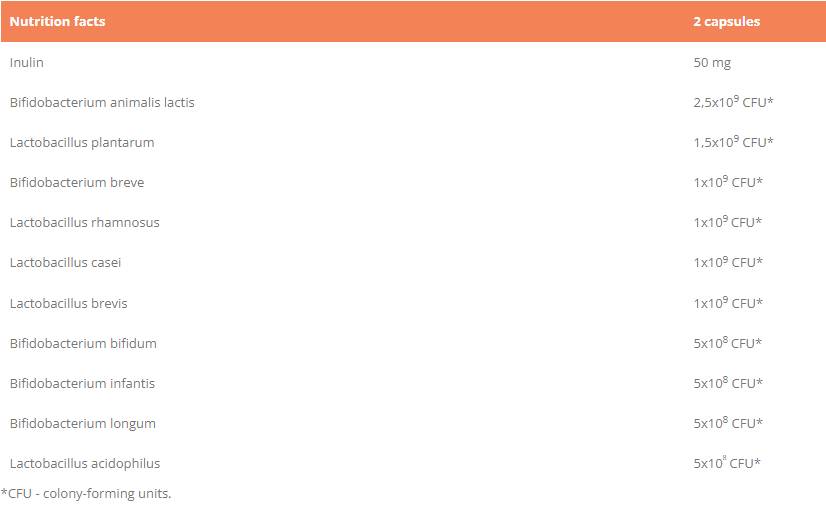Click the Lactobacillus brevis ingredient name
Viewport: 826px width, 511px height.
[69, 303]
